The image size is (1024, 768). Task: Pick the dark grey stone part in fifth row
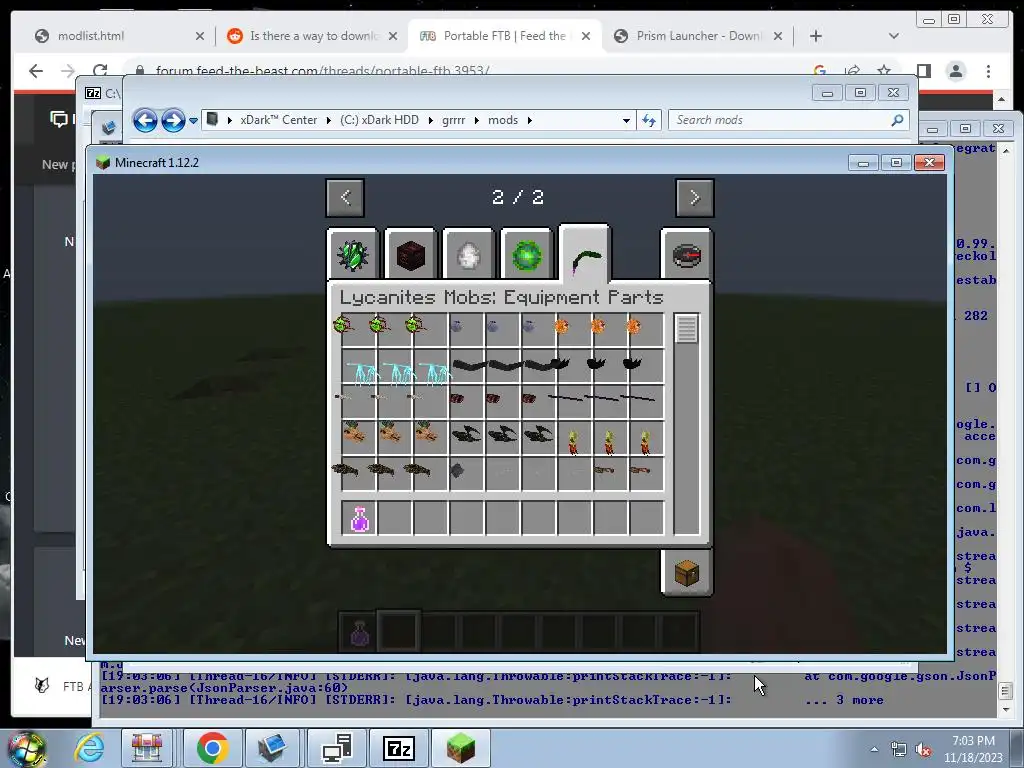tap(457, 470)
